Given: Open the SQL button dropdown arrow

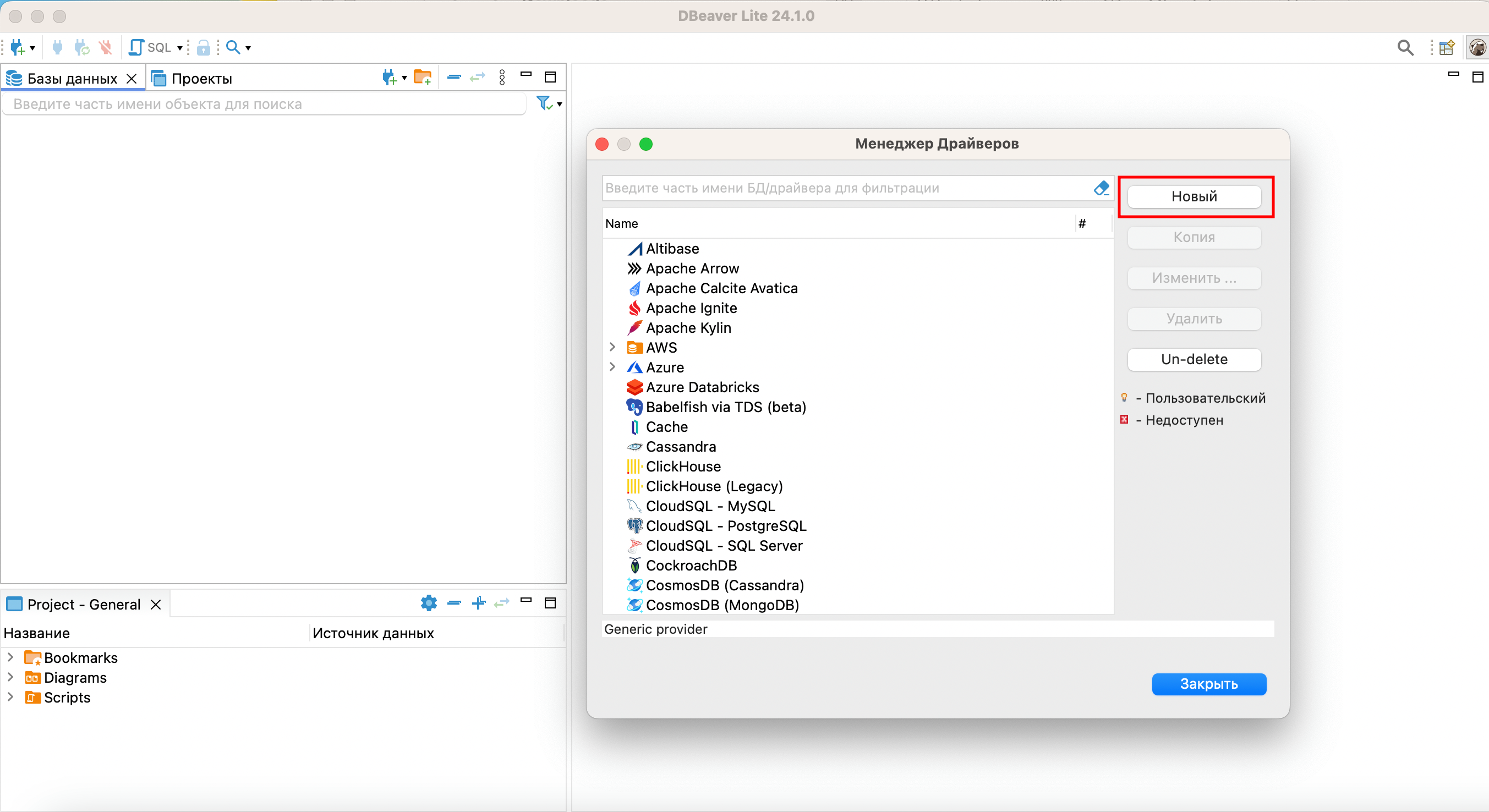Looking at the screenshot, I should coord(180,48).
